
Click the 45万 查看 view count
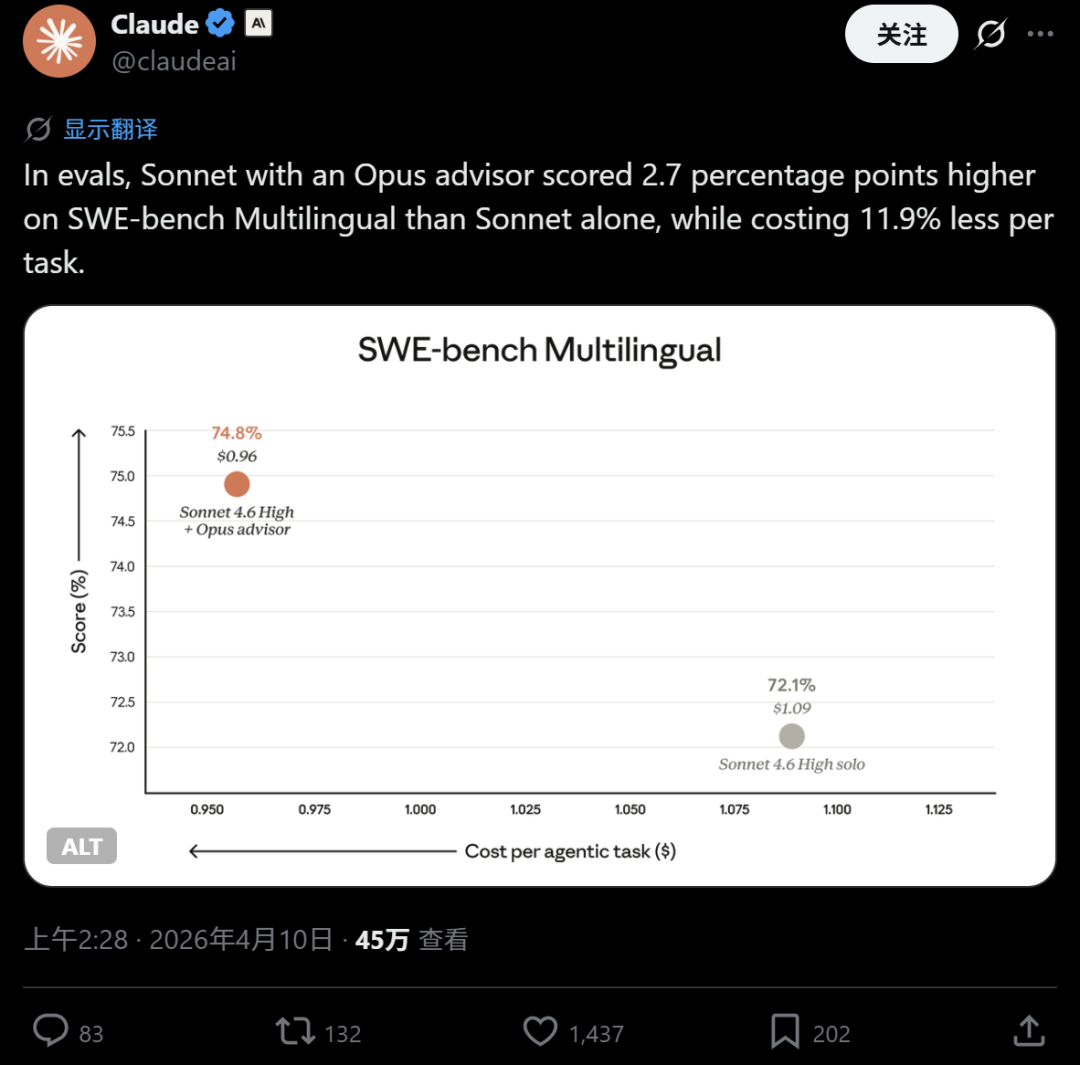[x=412, y=939]
